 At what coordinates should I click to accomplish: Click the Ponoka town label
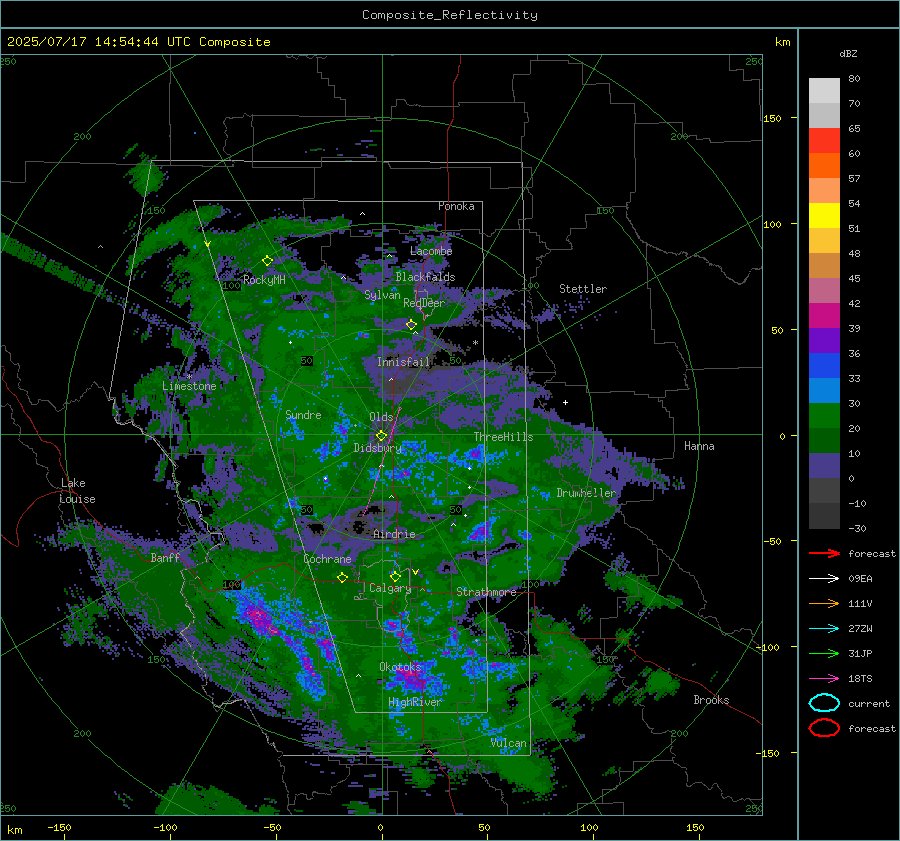(456, 206)
